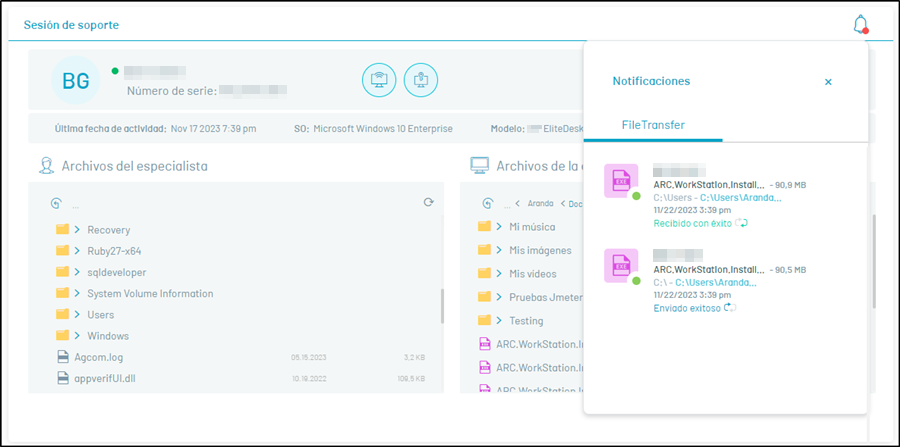This screenshot has width=900, height=447.
Task: Click the resend icon beside Enviado exitoso
Action: [730, 308]
